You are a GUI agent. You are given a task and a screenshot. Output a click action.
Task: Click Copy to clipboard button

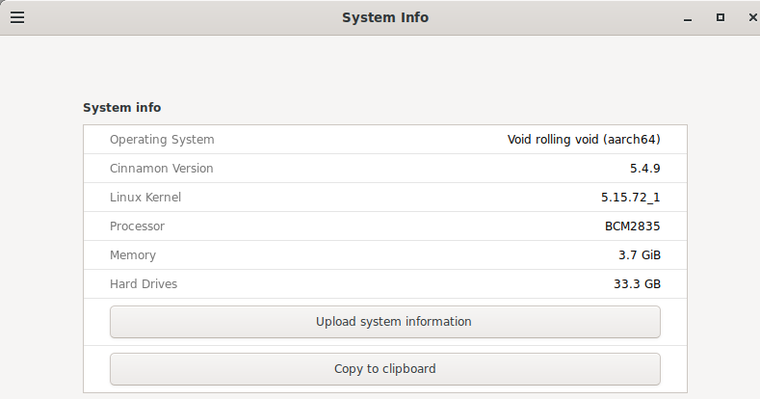coord(385,369)
